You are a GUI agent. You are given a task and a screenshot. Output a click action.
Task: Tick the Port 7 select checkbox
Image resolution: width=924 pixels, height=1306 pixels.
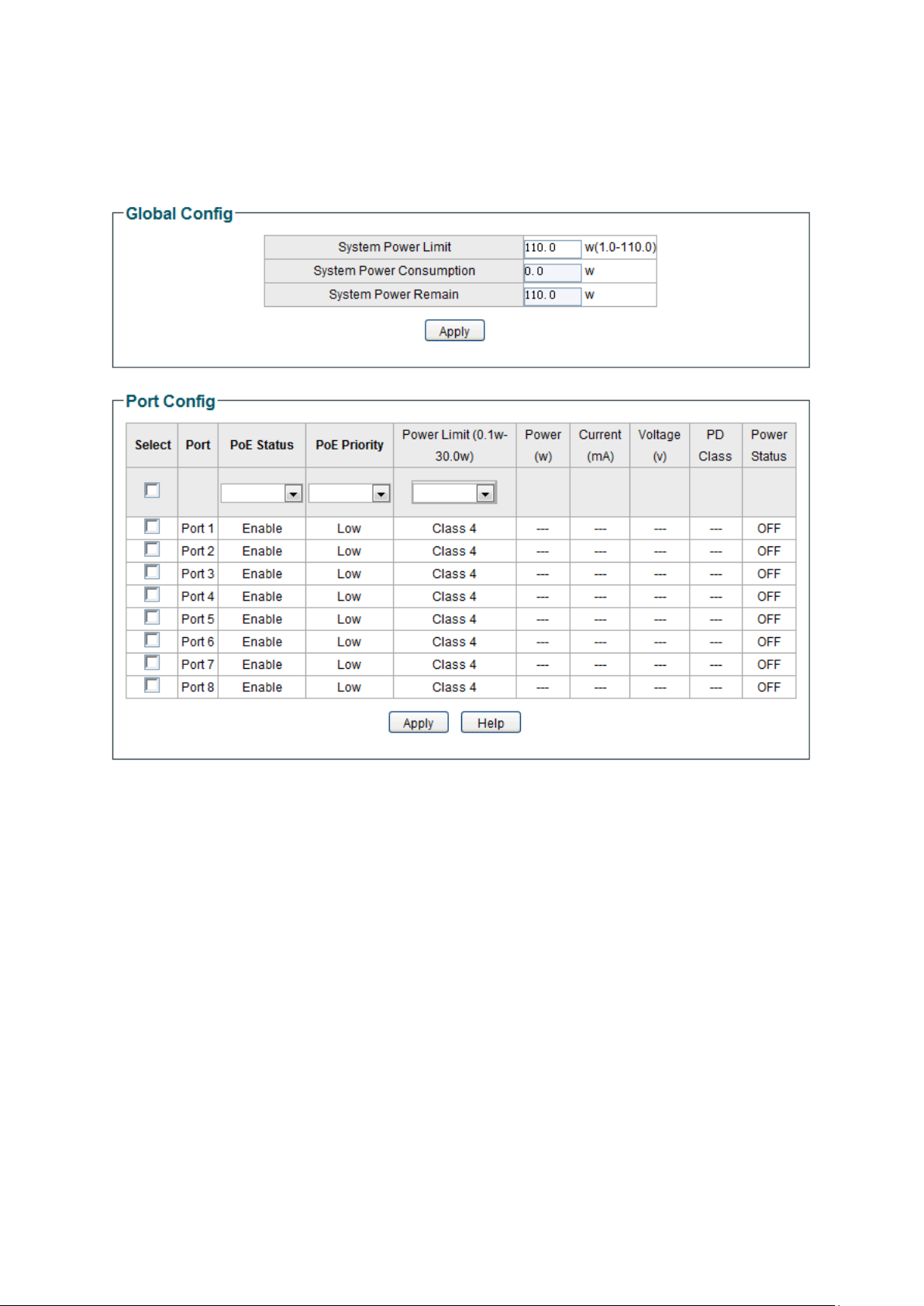coord(152,663)
